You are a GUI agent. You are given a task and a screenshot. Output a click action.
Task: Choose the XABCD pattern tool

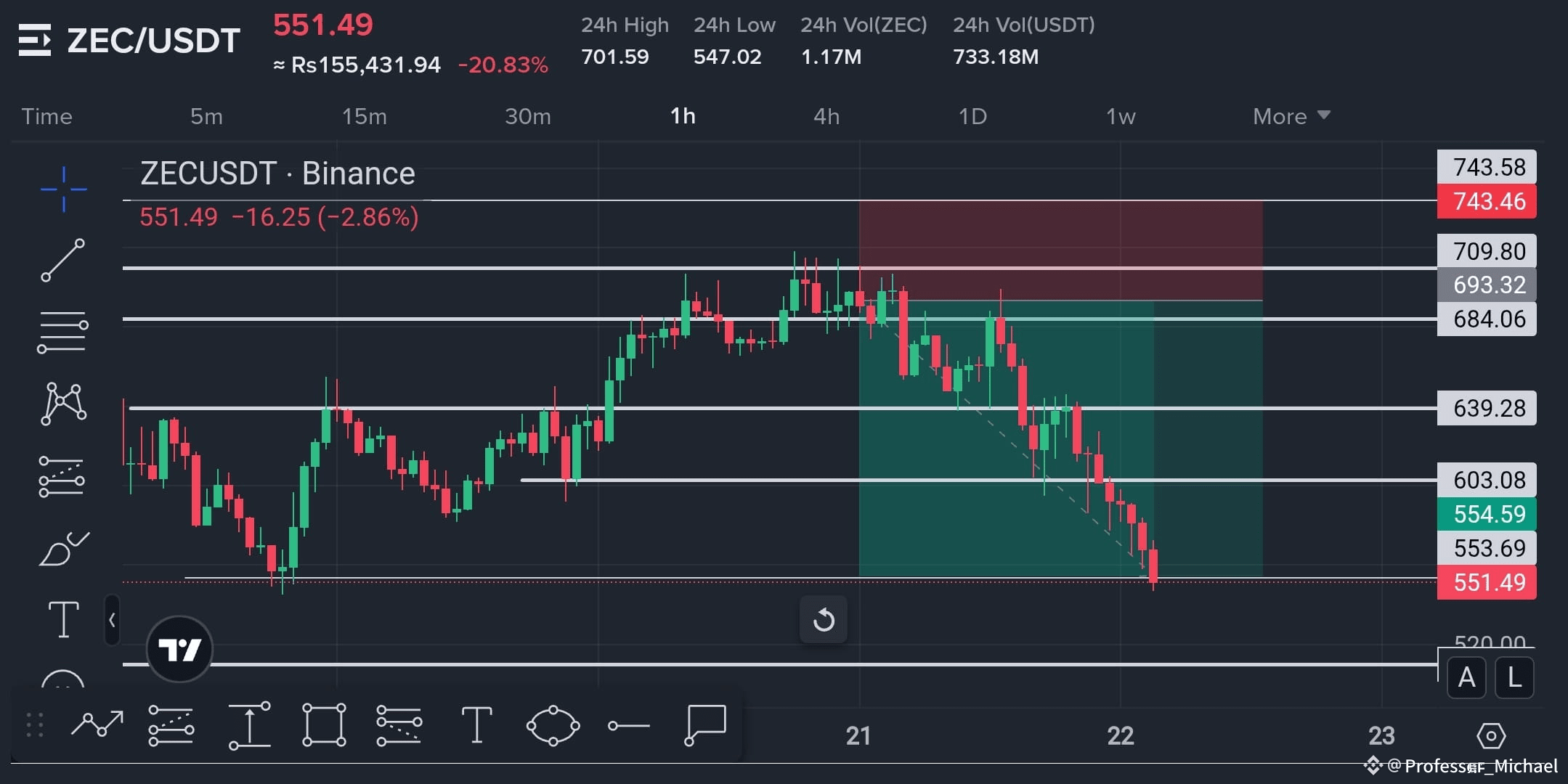(x=64, y=404)
